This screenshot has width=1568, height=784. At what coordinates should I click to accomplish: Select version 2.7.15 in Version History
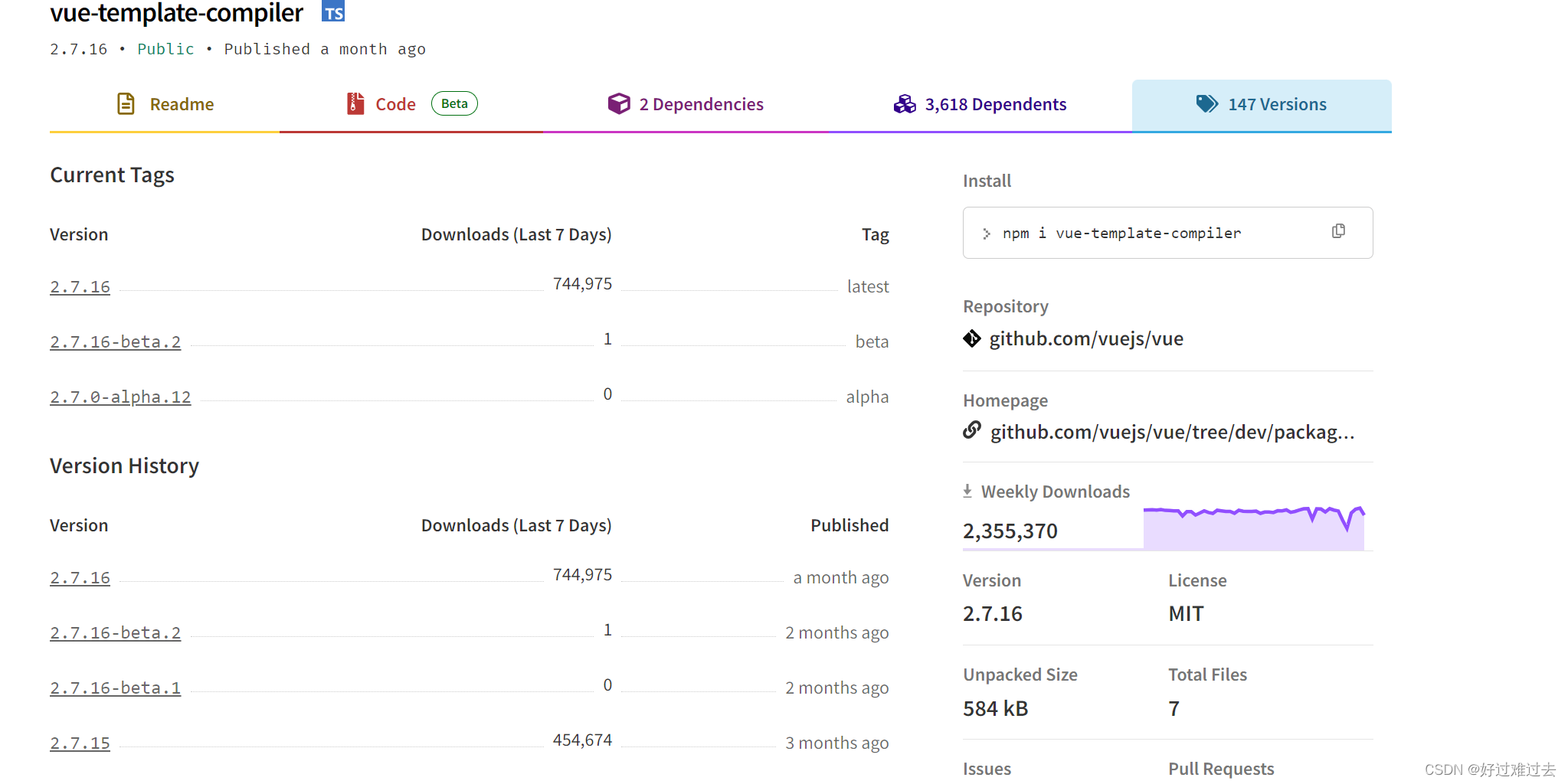point(80,742)
